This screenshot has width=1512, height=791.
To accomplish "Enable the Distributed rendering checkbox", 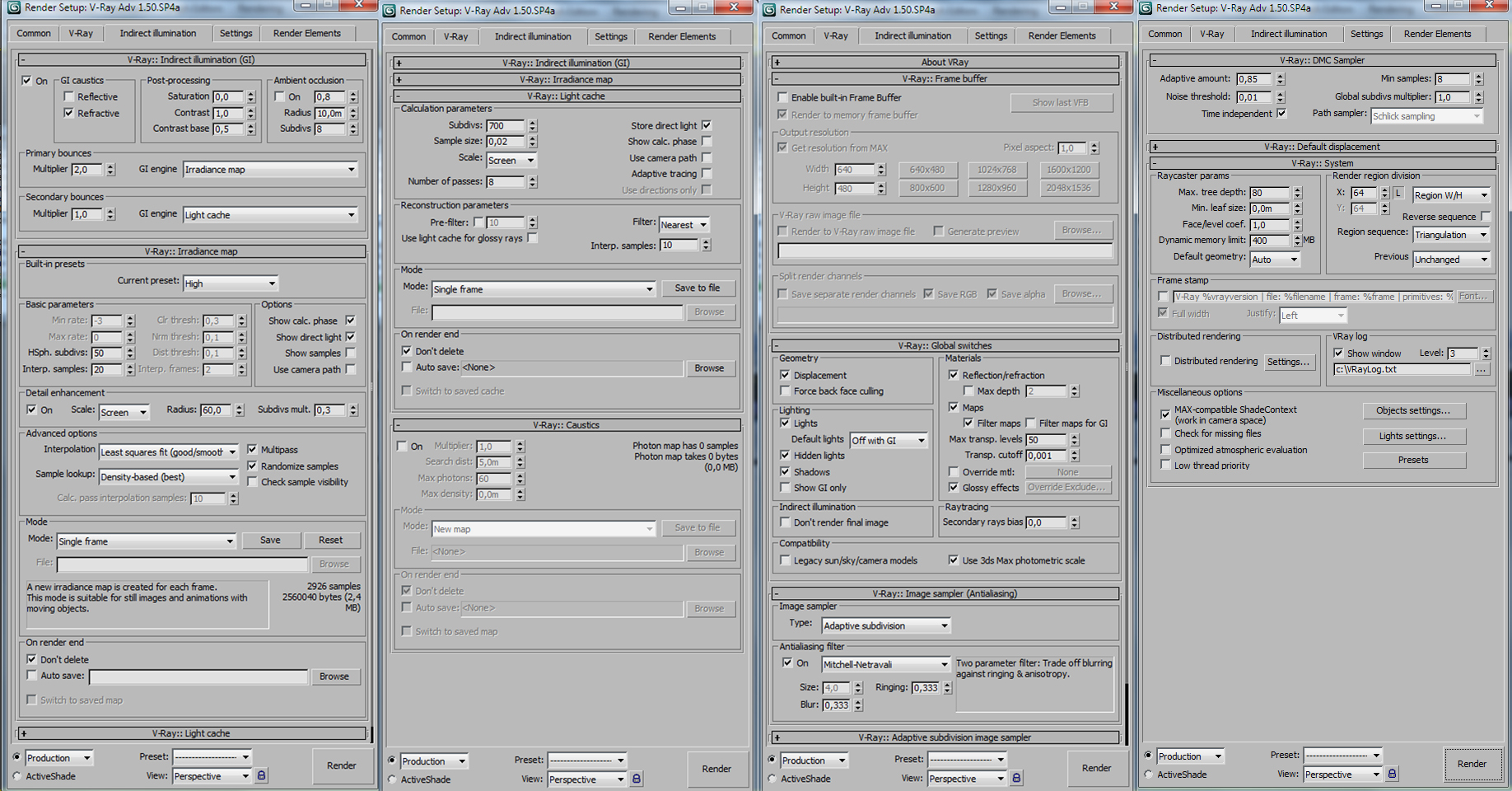I will click(1165, 361).
